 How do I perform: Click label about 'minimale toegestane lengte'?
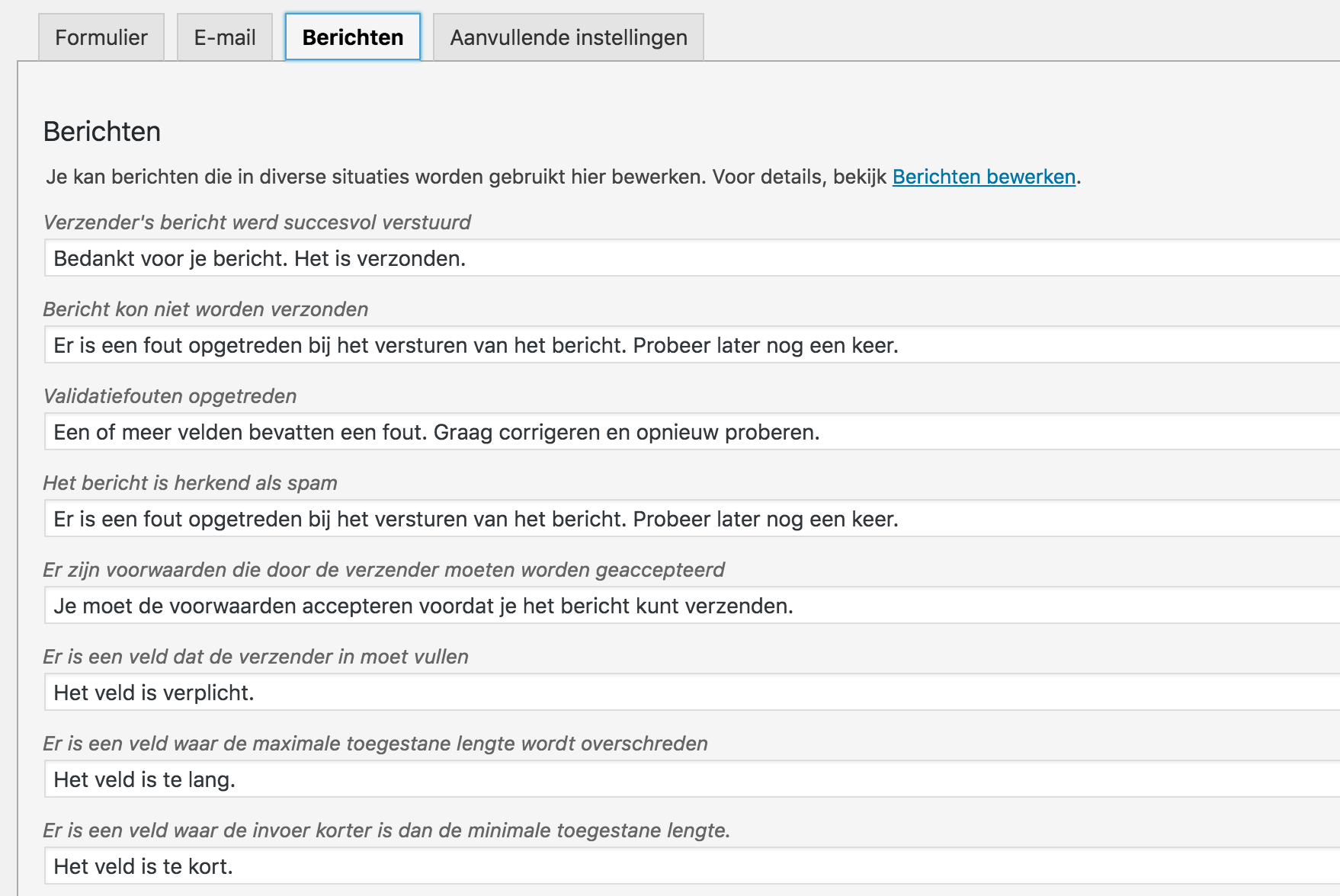(x=386, y=830)
